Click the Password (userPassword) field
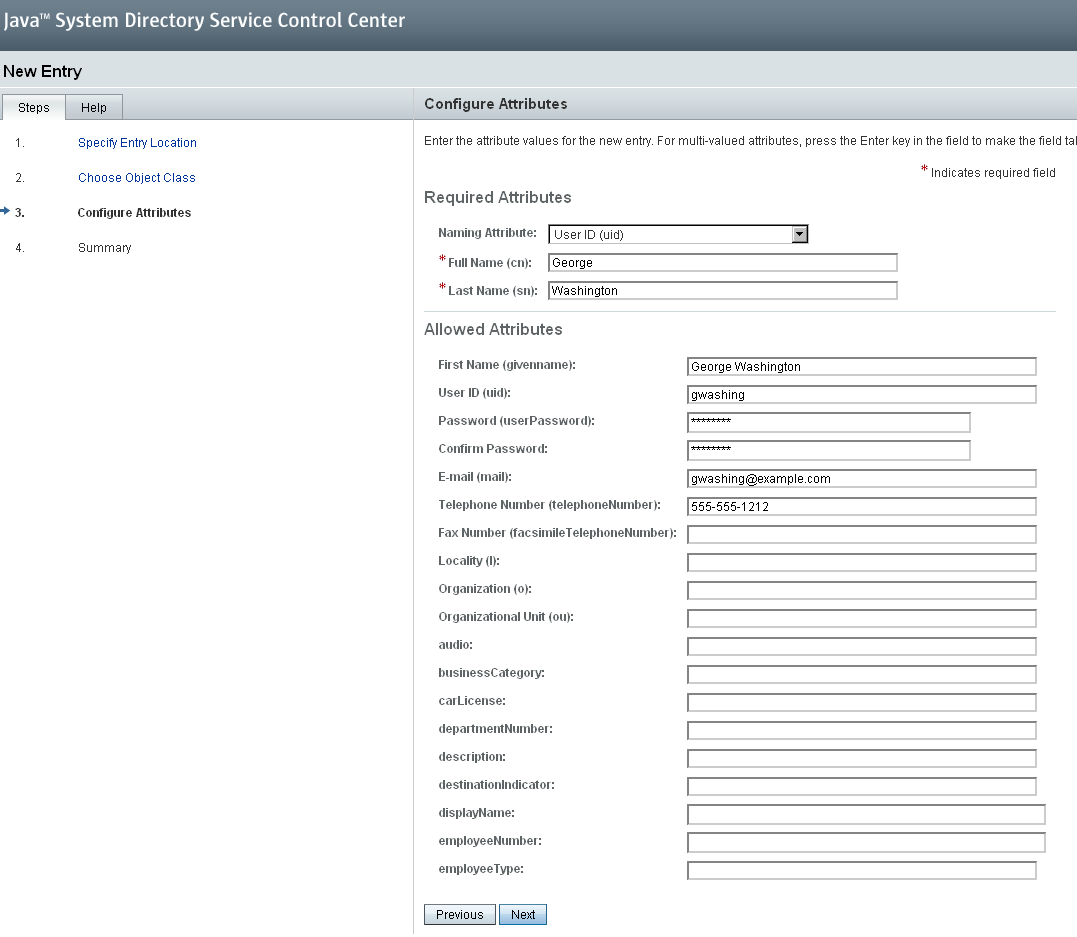Screen dimensions: 1077x937 [x=828, y=422]
